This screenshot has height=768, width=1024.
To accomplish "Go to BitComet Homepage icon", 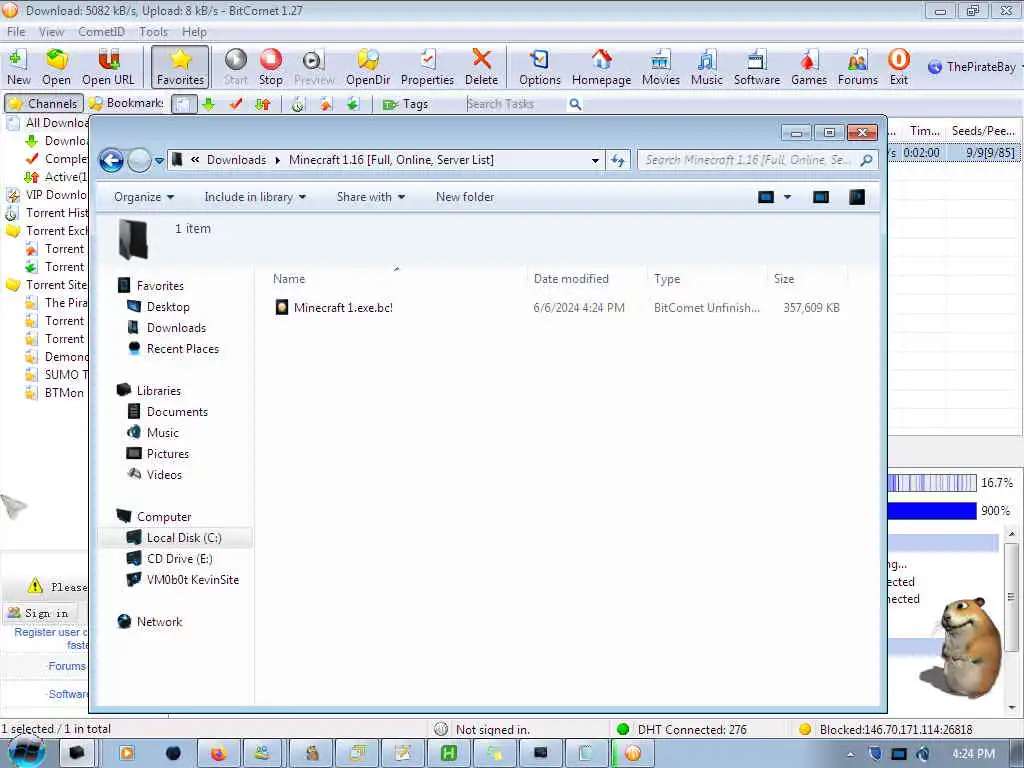I will pos(601,67).
